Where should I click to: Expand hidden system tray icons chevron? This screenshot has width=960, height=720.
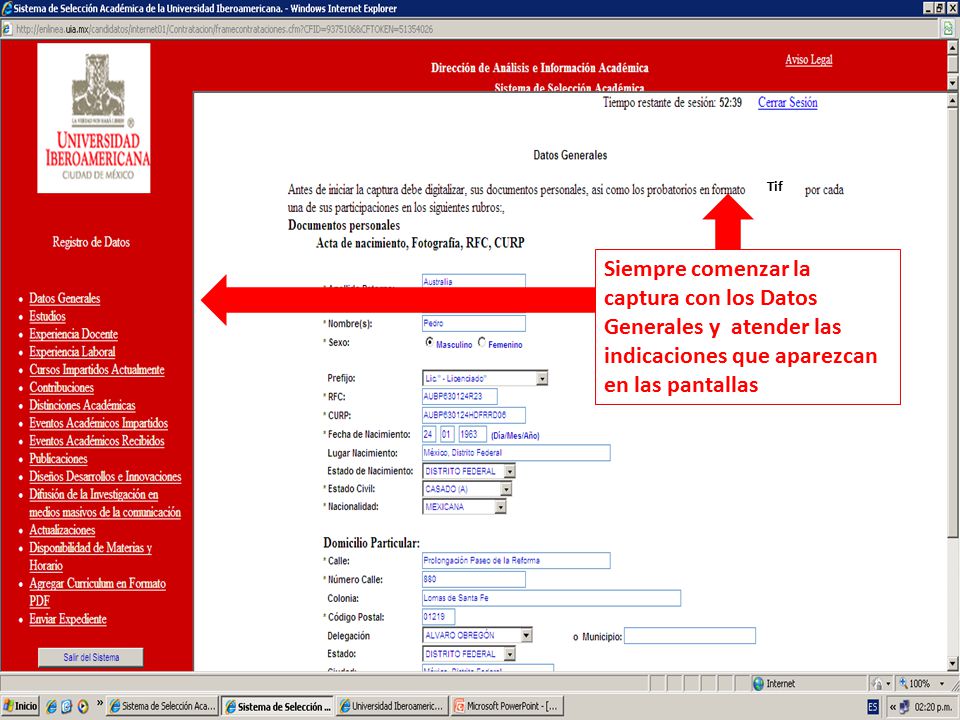point(893,707)
